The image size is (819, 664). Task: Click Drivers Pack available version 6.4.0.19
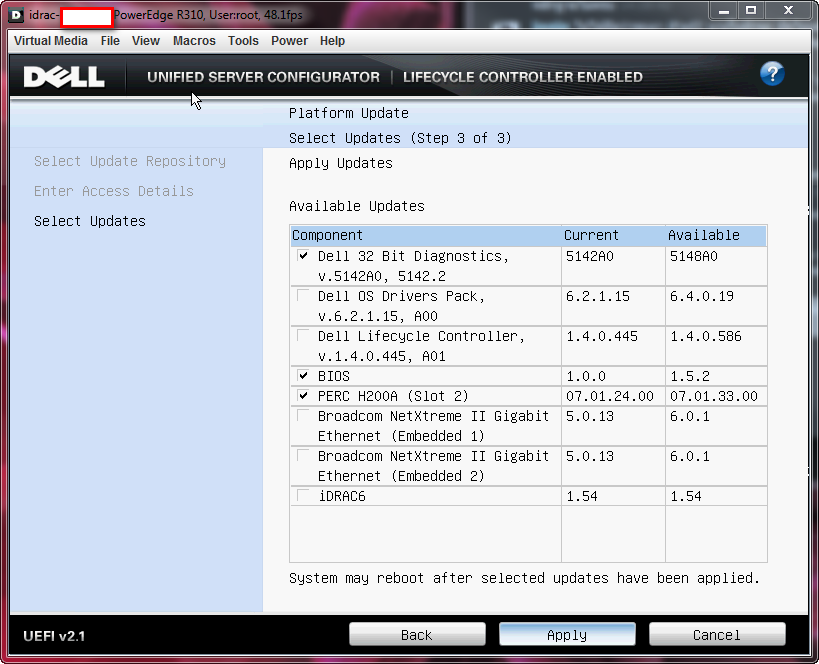(701, 296)
